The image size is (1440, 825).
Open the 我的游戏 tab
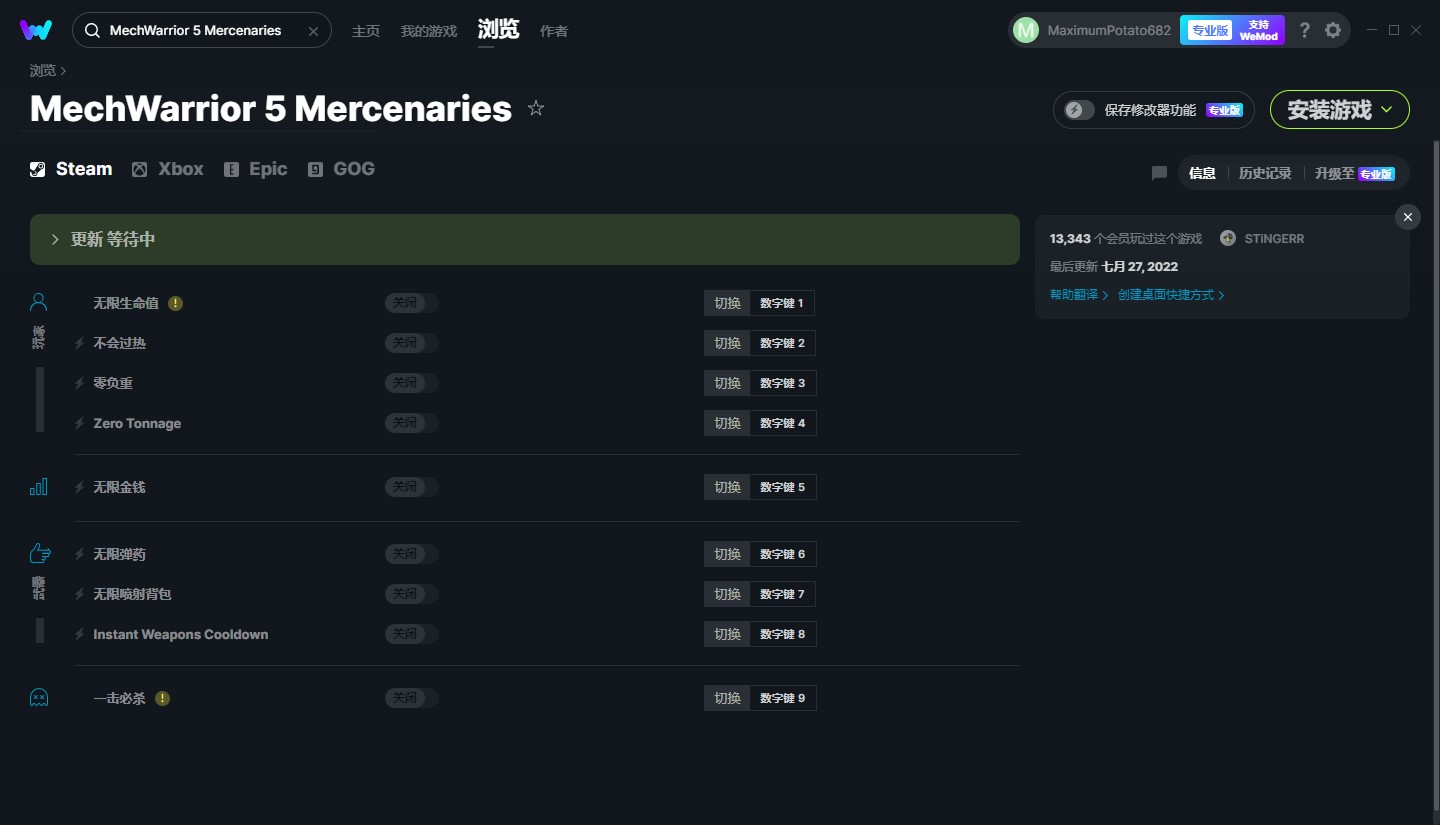pos(428,31)
